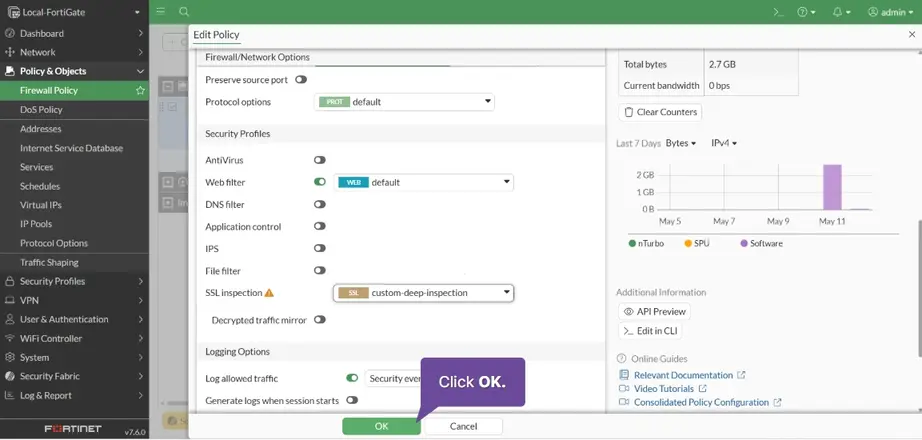
Task: Toggle Log allowed traffic switch
Action: pos(352,378)
